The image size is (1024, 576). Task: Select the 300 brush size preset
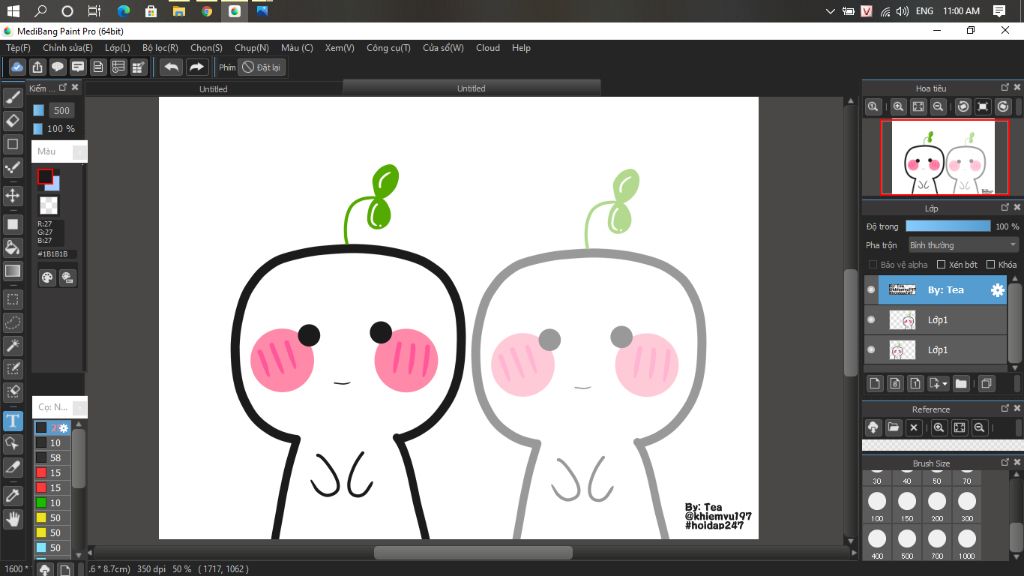click(x=967, y=506)
